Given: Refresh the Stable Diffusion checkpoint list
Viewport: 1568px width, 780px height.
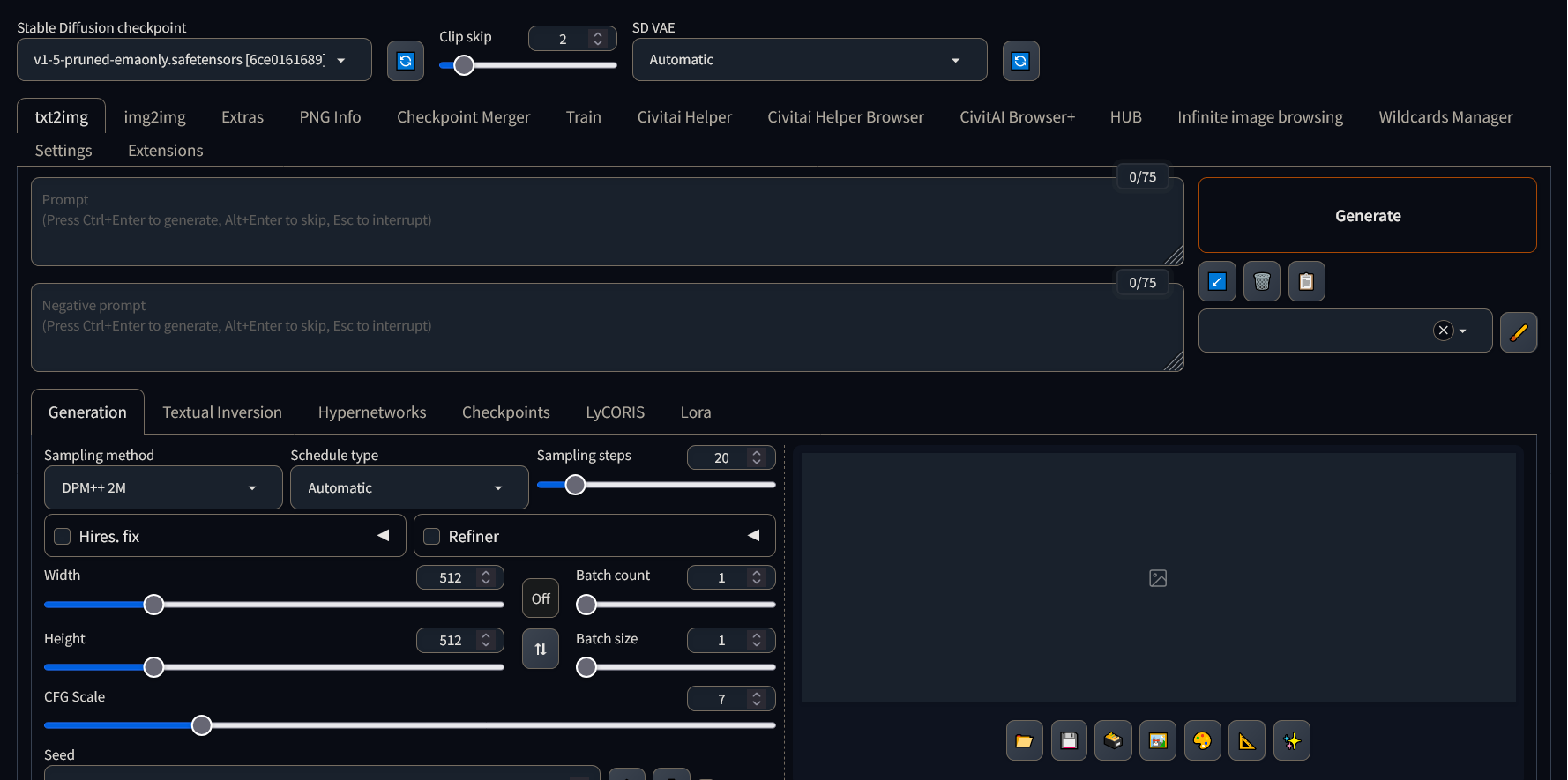Looking at the screenshot, I should [406, 61].
